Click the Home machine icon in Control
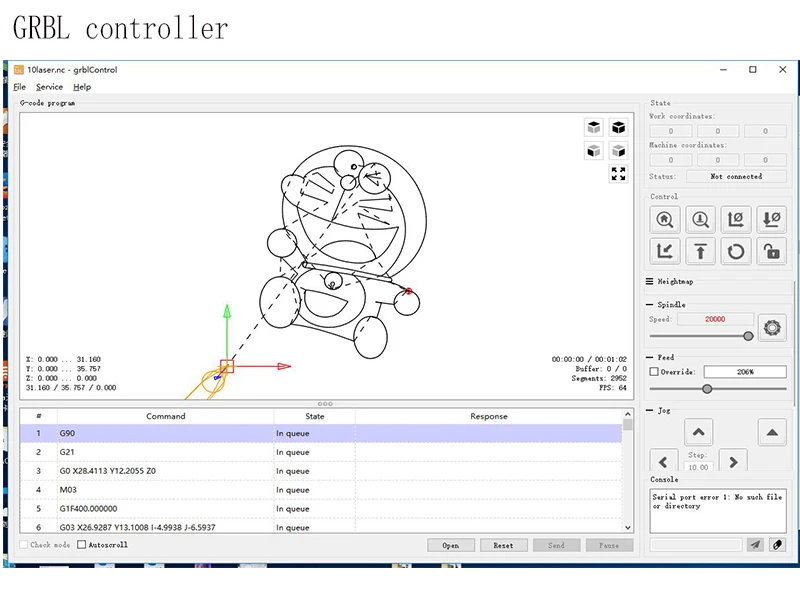The height and width of the screenshot is (600, 800). click(x=664, y=219)
